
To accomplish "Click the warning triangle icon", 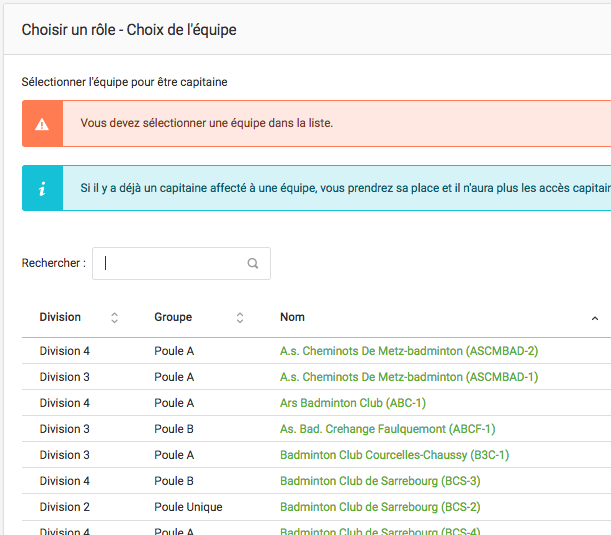I will tap(42, 124).
